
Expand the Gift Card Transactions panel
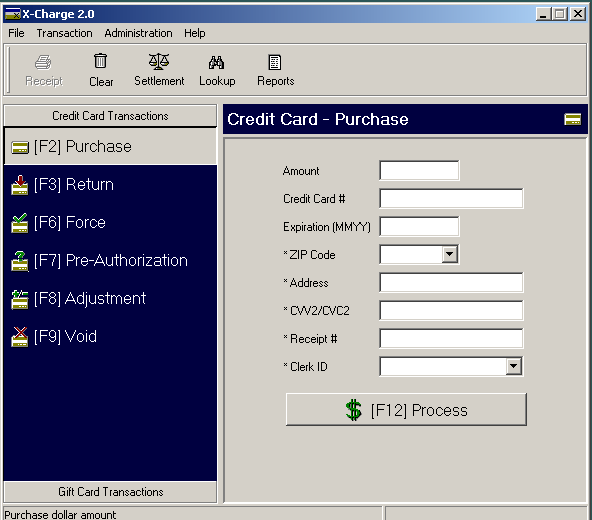point(110,492)
